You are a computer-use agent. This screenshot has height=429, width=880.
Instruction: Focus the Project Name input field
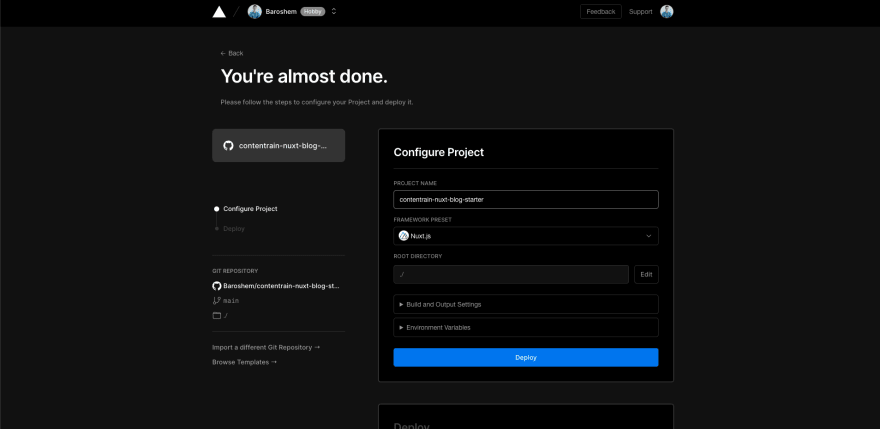click(x=526, y=199)
